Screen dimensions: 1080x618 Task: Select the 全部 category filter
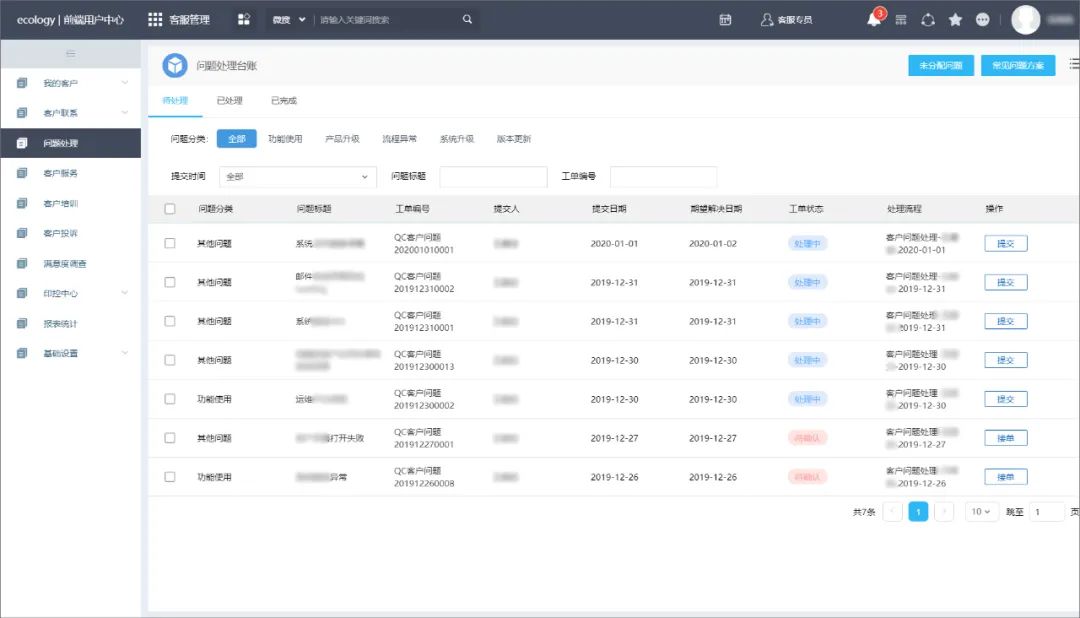coord(236,138)
